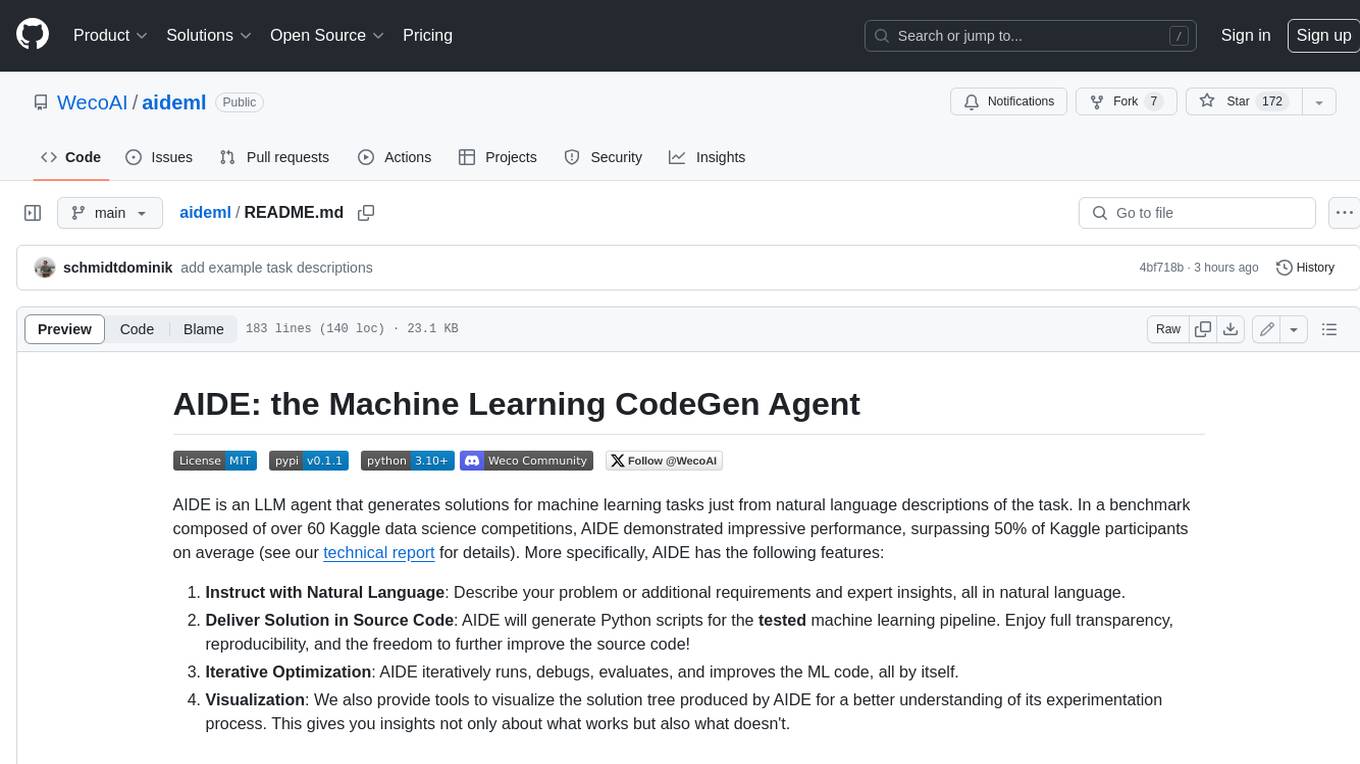Click the Sign up button
Viewport: 1360px width, 764px height.
1323,35
